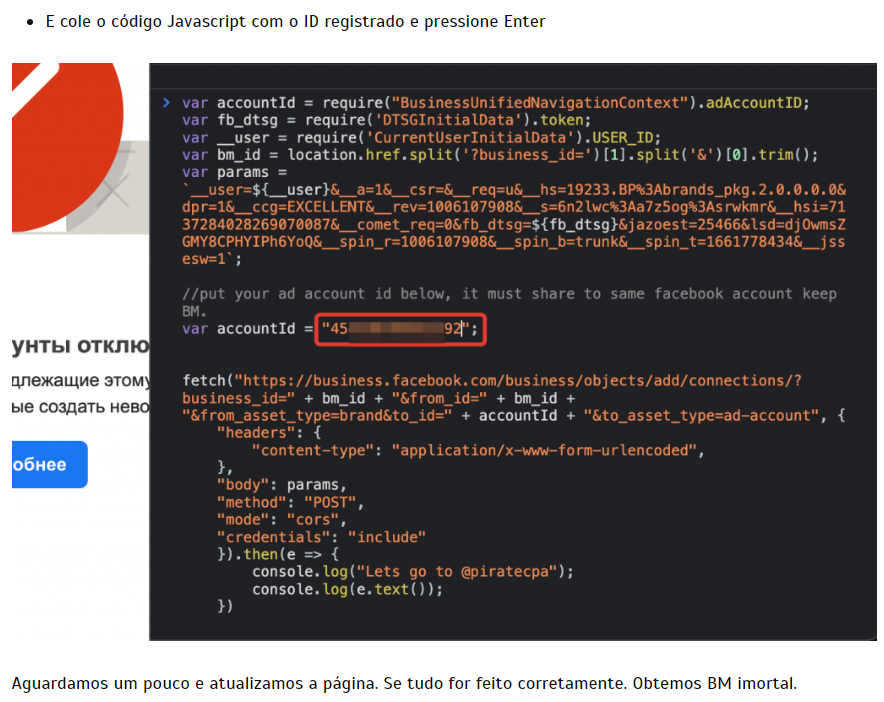884x702 pixels.
Task: Click the '"headers": {' line
Action: [269, 433]
